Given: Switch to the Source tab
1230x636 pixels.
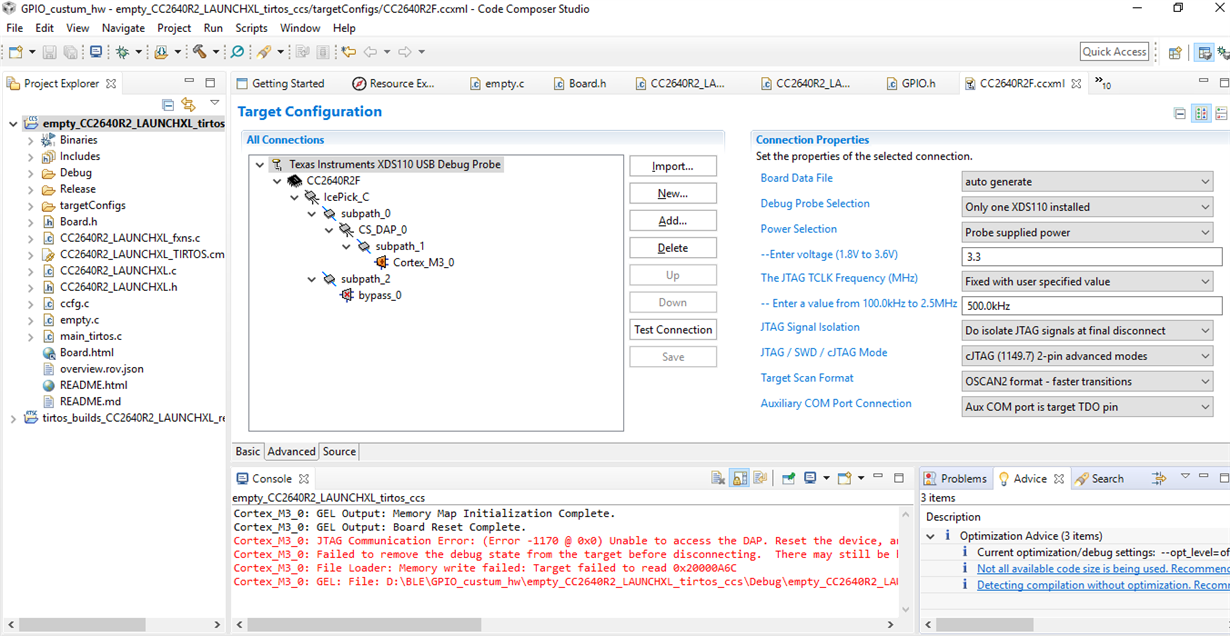Looking at the screenshot, I should click(x=339, y=452).
